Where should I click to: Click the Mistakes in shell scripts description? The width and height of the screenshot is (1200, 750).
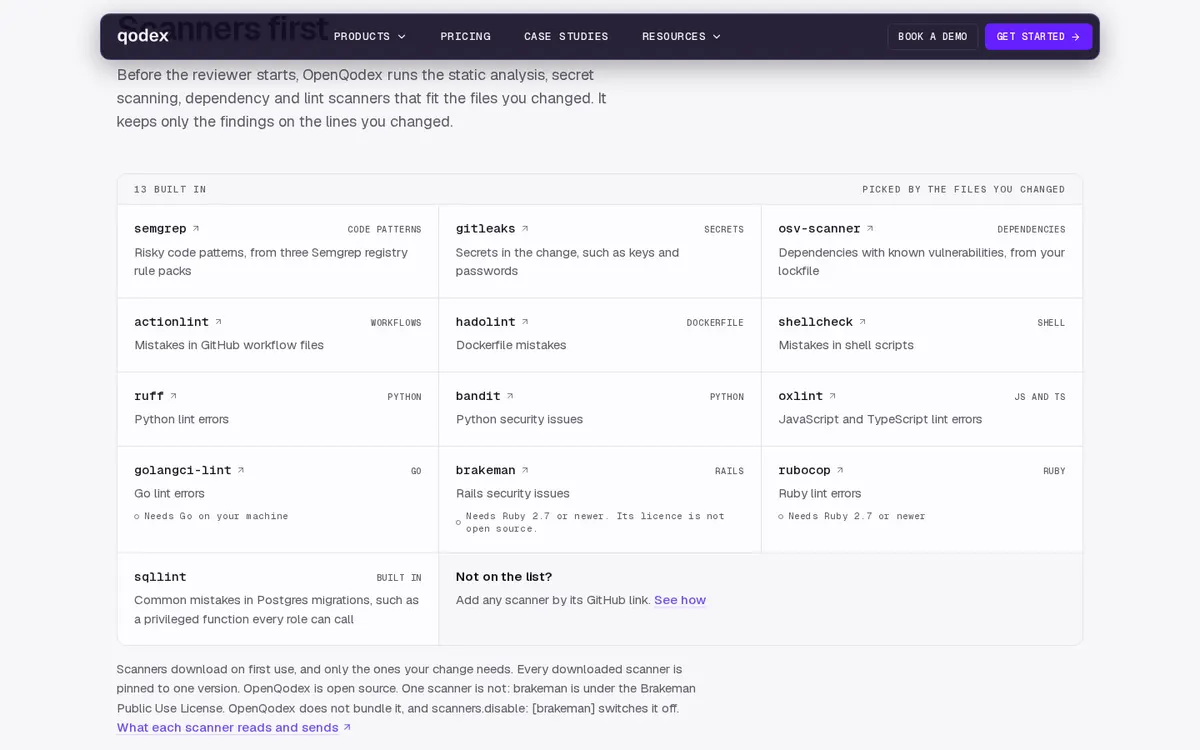coord(846,345)
